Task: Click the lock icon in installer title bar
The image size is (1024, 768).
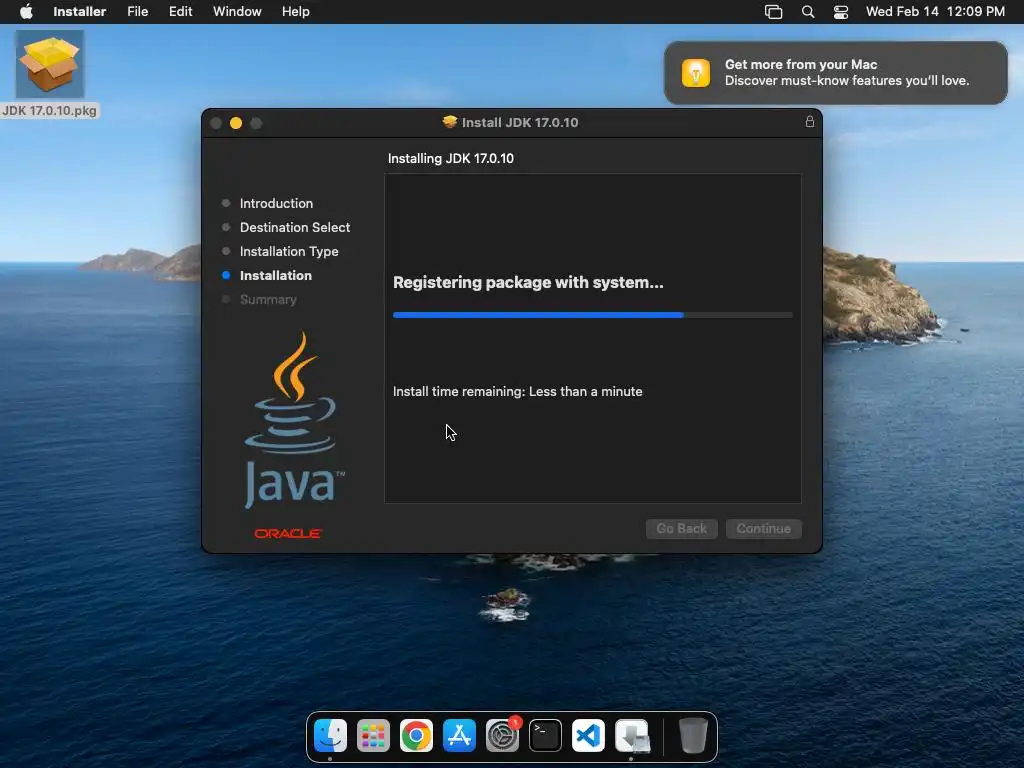Action: 810,122
